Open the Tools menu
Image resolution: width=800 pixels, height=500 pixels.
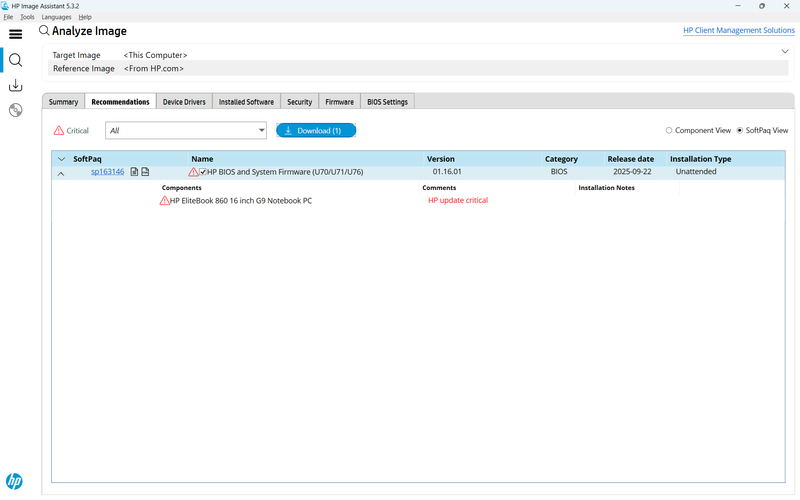point(27,17)
